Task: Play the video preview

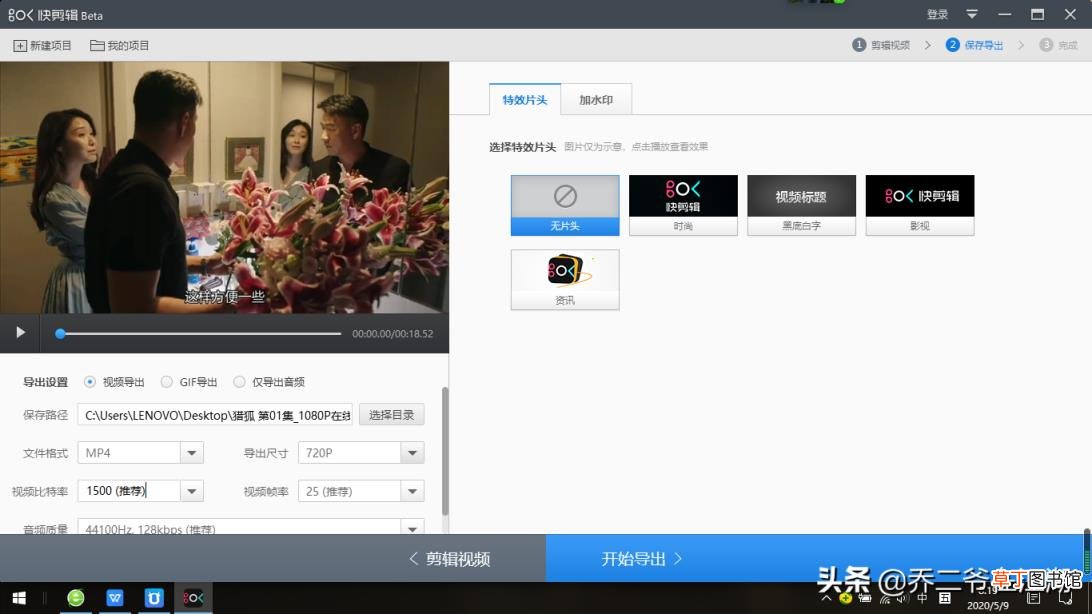Action: click(x=21, y=333)
